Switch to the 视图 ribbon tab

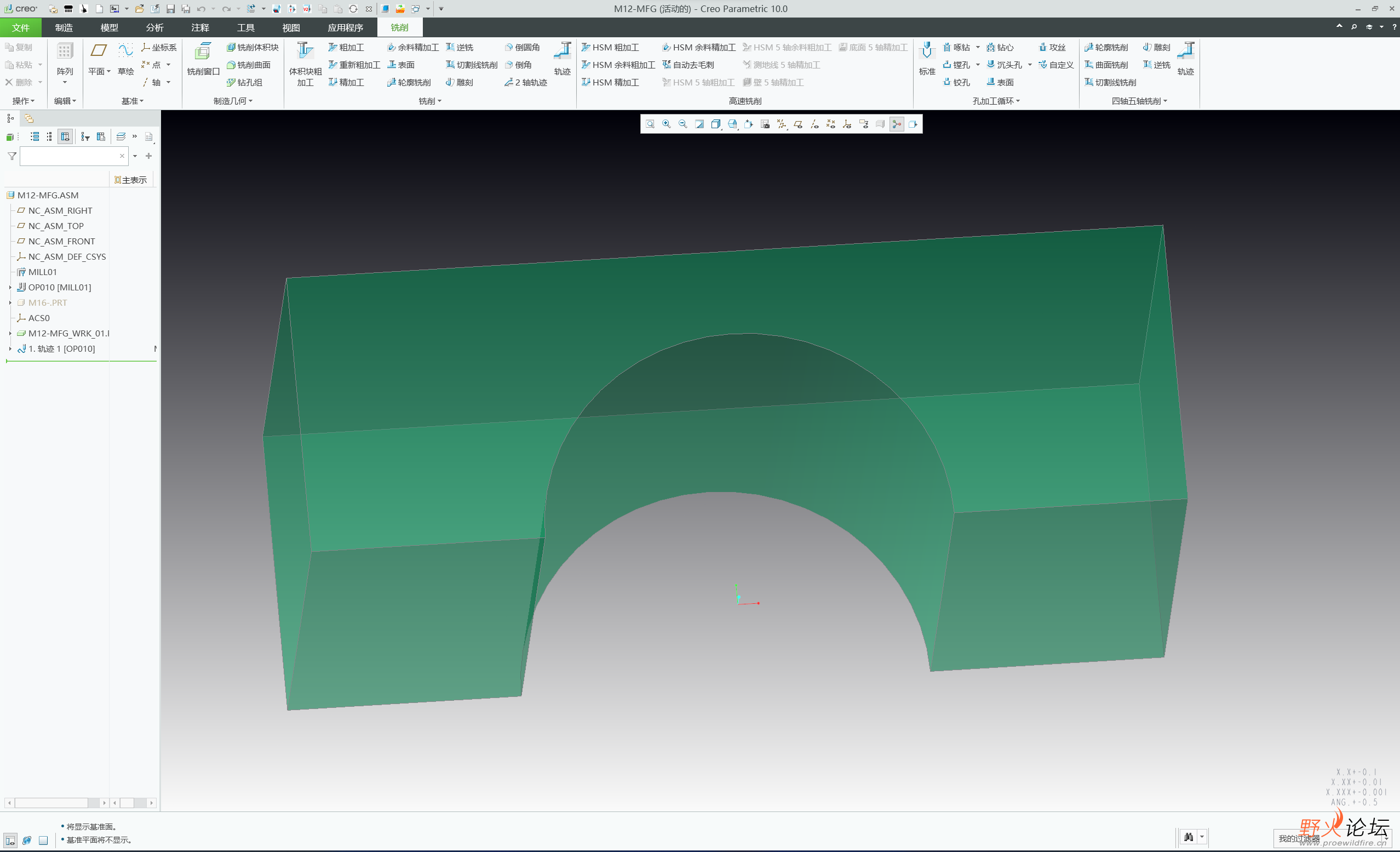point(291,27)
